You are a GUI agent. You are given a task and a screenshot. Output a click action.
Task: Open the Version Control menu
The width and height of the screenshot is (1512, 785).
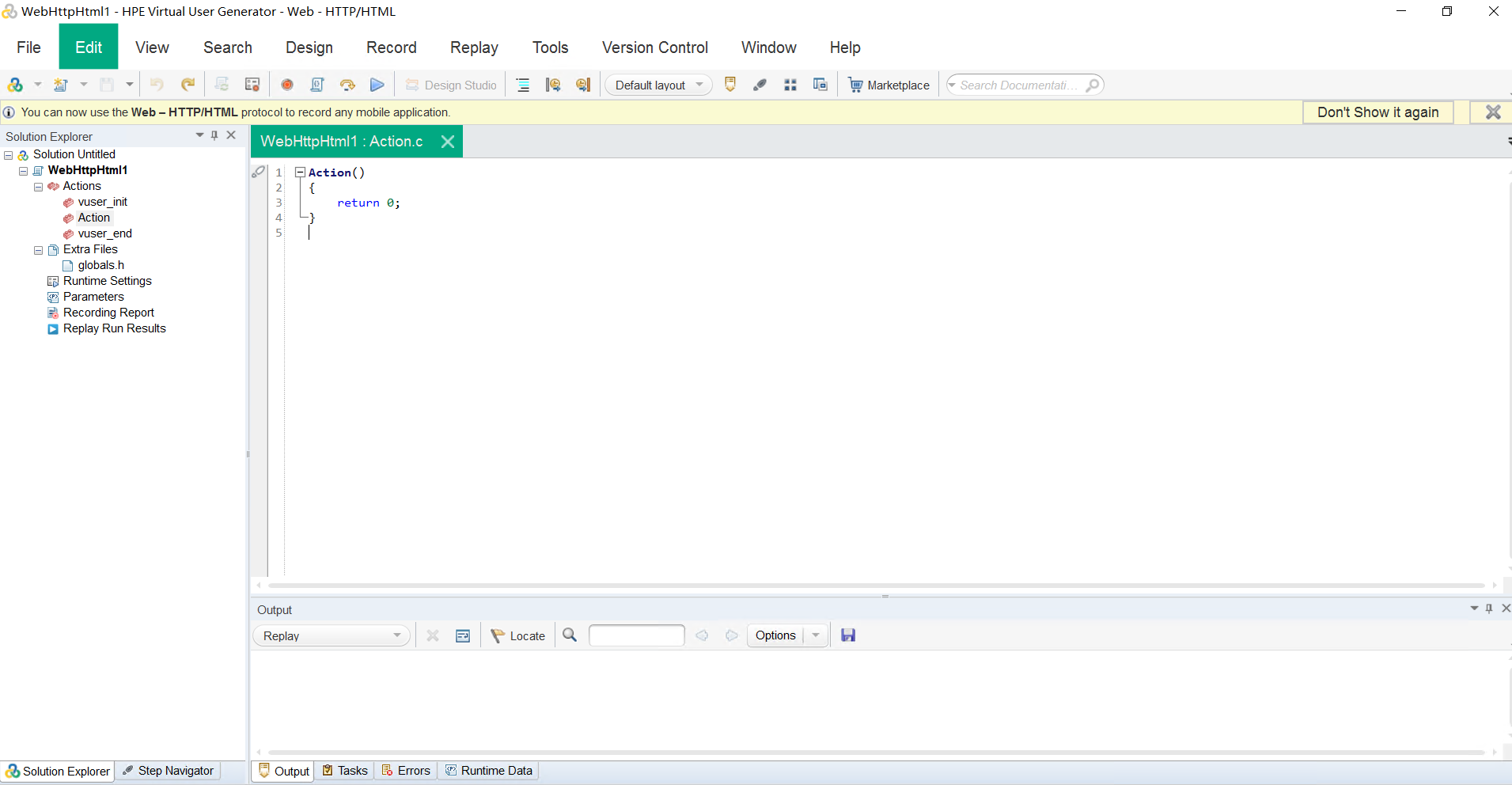[655, 47]
